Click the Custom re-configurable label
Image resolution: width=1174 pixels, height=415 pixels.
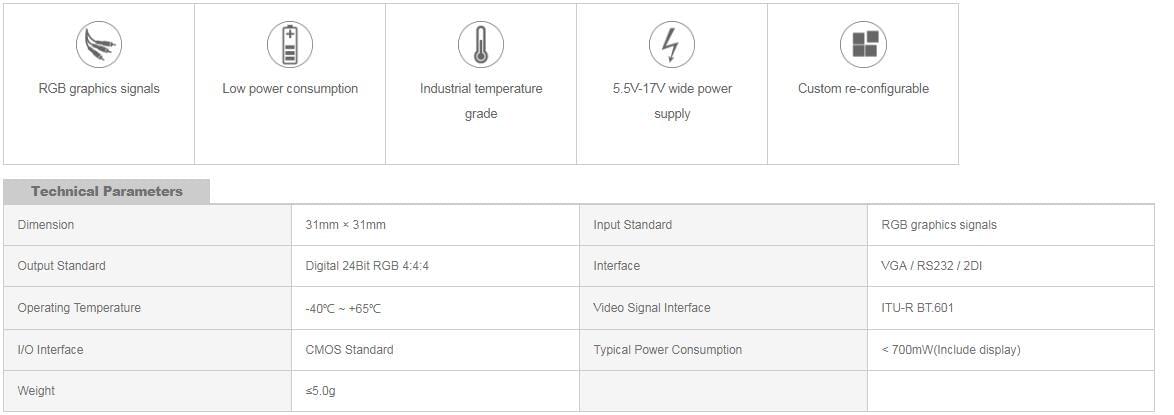coord(863,88)
